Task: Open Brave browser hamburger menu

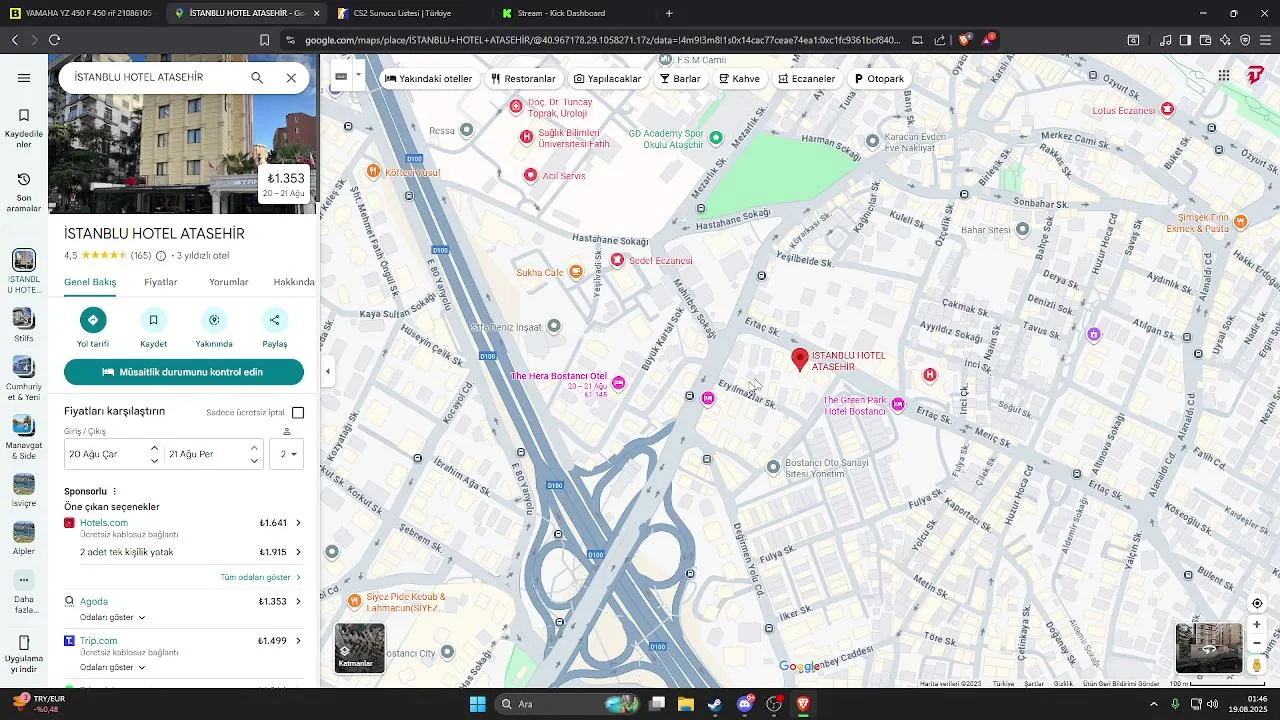Action: tap(1265, 40)
